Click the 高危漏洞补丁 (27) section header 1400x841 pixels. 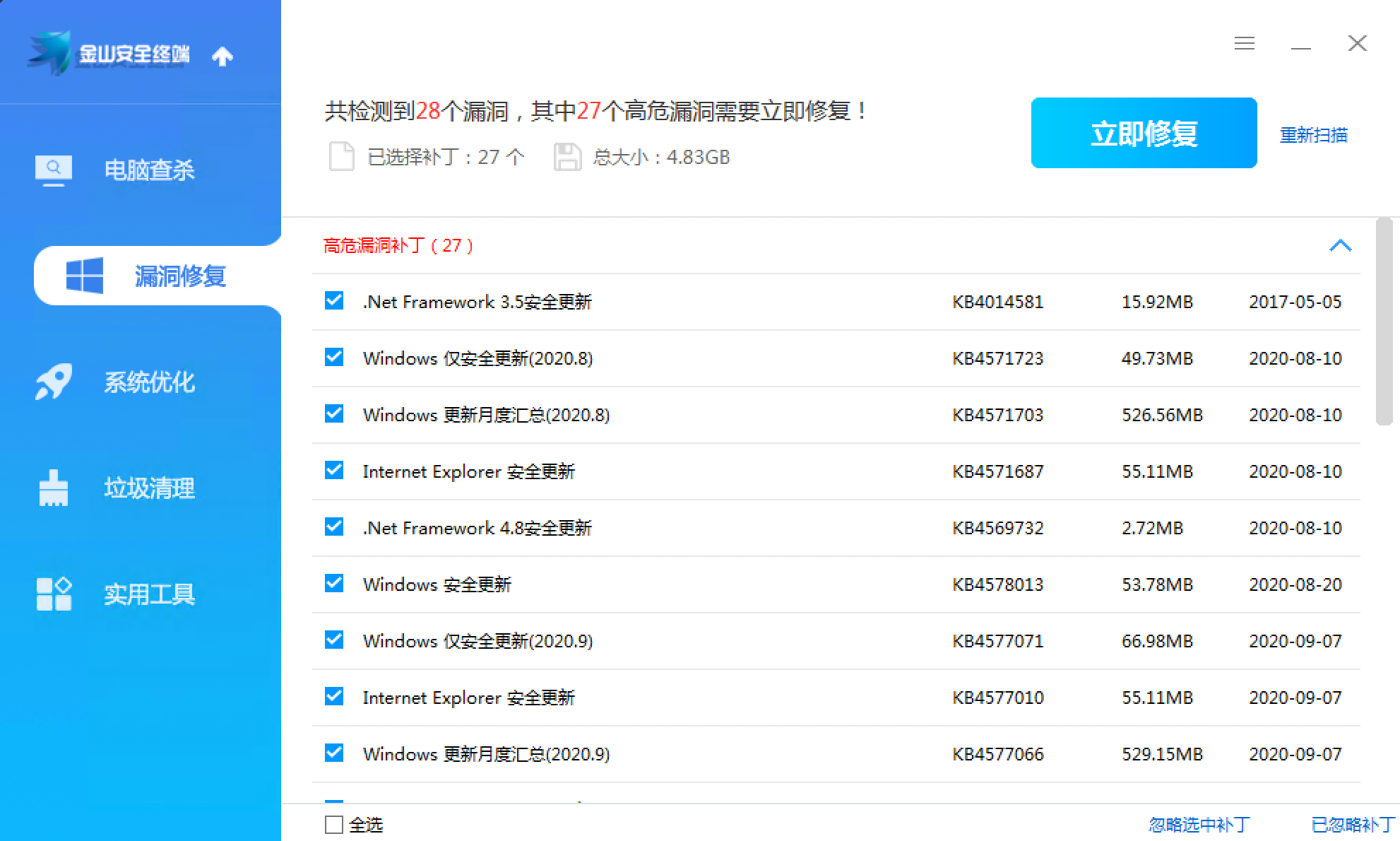[398, 246]
